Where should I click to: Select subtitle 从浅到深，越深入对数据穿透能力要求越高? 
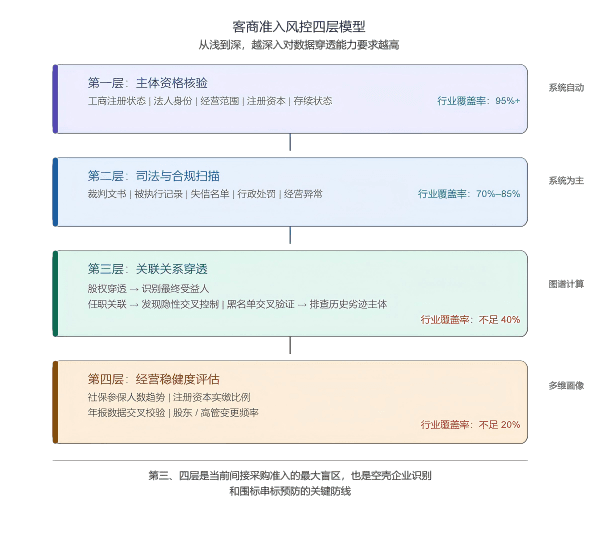point(299,45)
